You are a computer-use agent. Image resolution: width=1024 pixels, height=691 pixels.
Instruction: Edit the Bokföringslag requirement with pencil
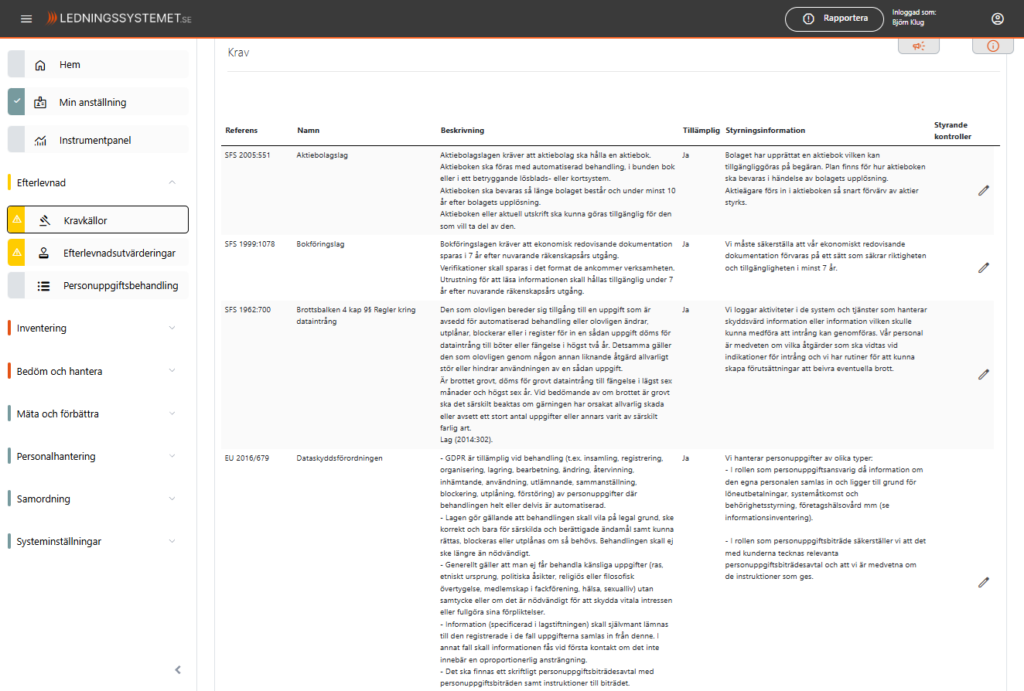click(x=983, y=267)
